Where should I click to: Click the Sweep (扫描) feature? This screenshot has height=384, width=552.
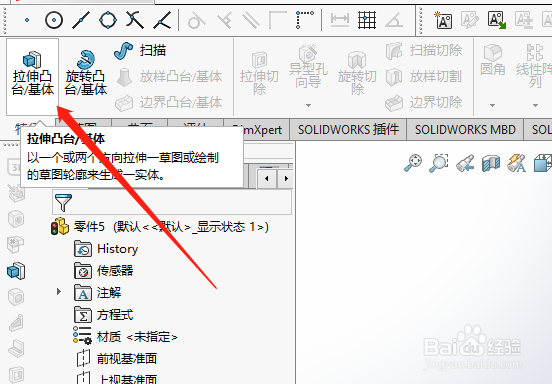(140, 51)
